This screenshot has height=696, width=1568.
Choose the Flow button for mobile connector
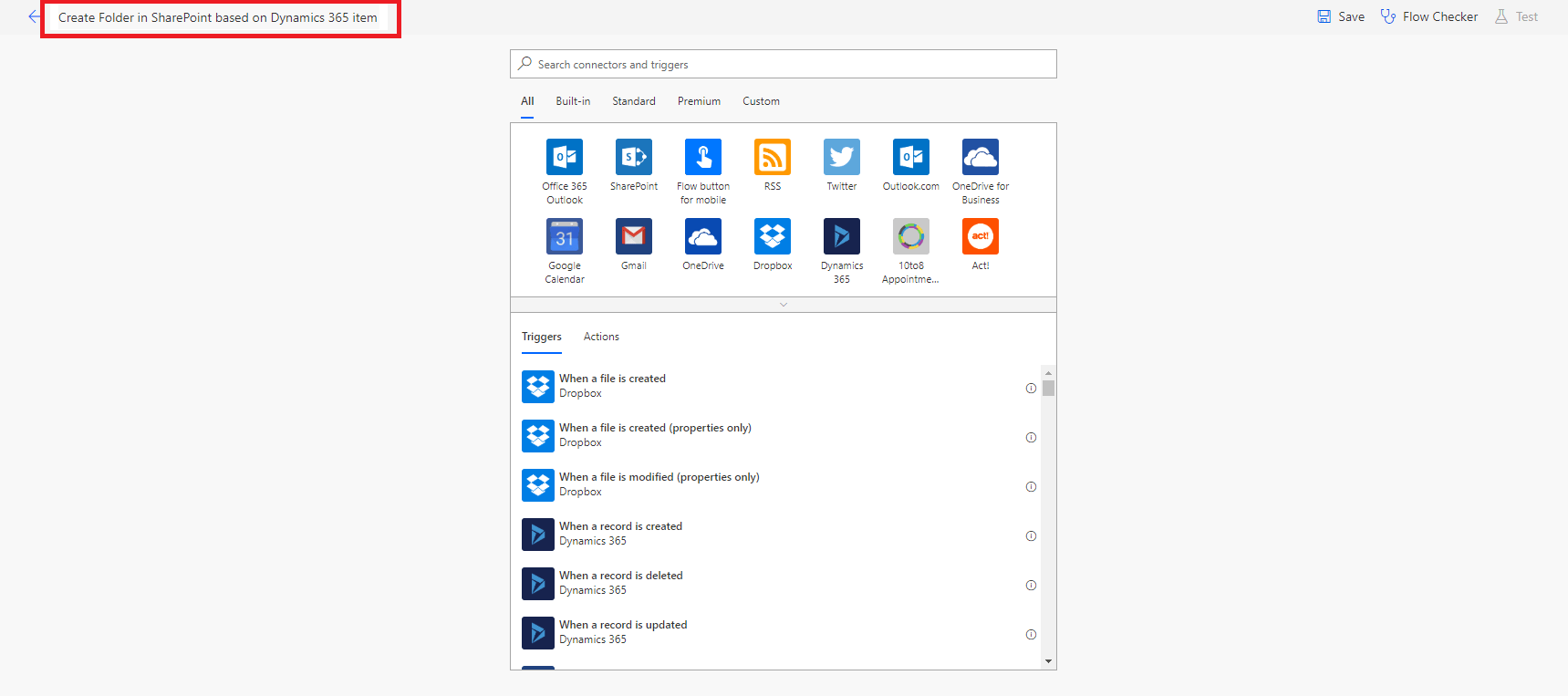703,157
